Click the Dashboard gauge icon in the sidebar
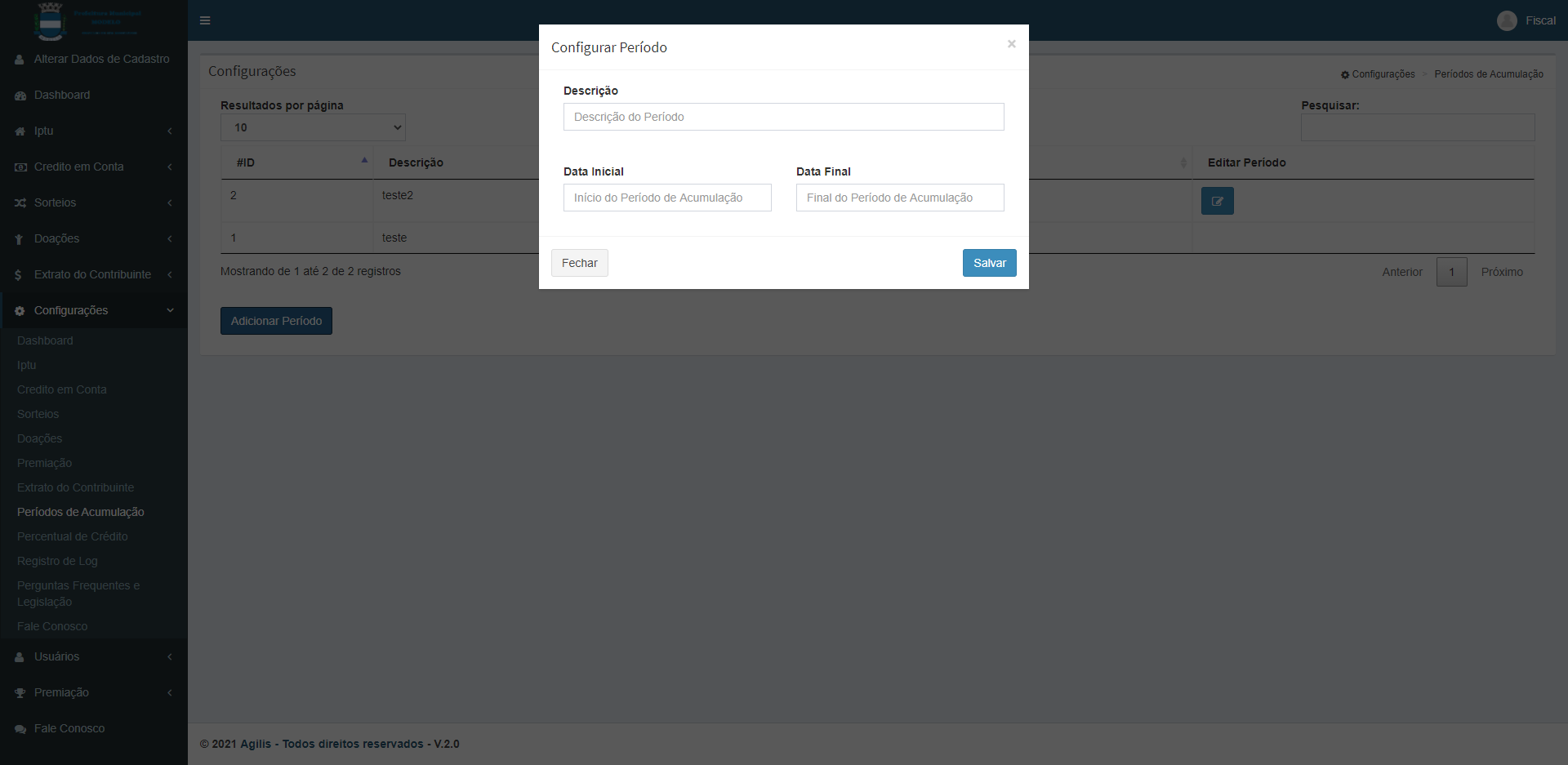 [x=20, y=96]
